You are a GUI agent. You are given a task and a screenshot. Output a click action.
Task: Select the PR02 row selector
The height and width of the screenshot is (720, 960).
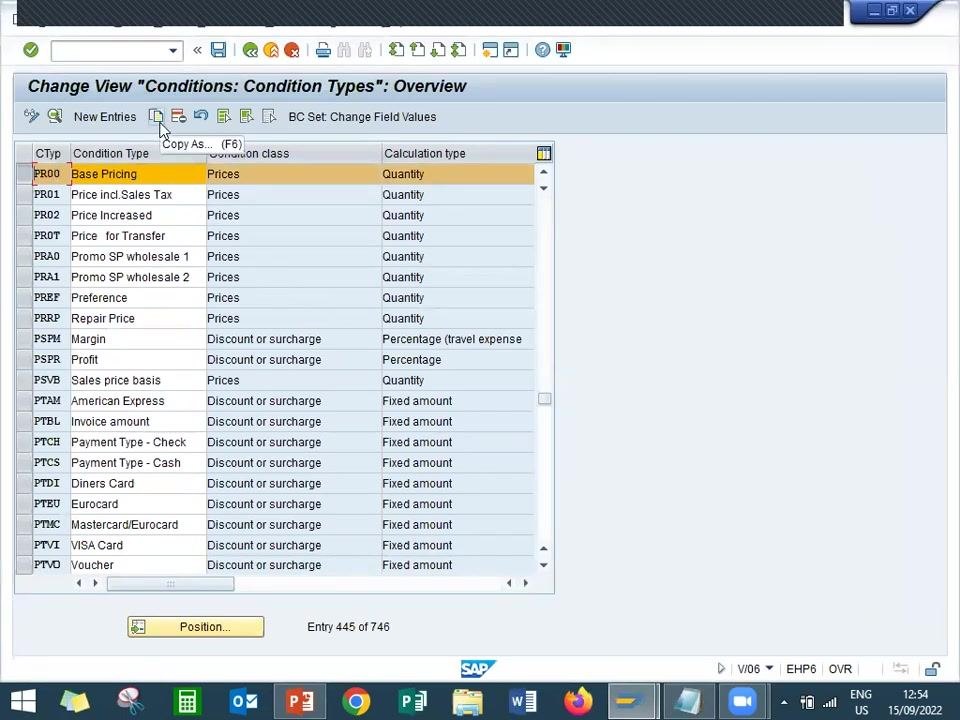coord(24,216)
